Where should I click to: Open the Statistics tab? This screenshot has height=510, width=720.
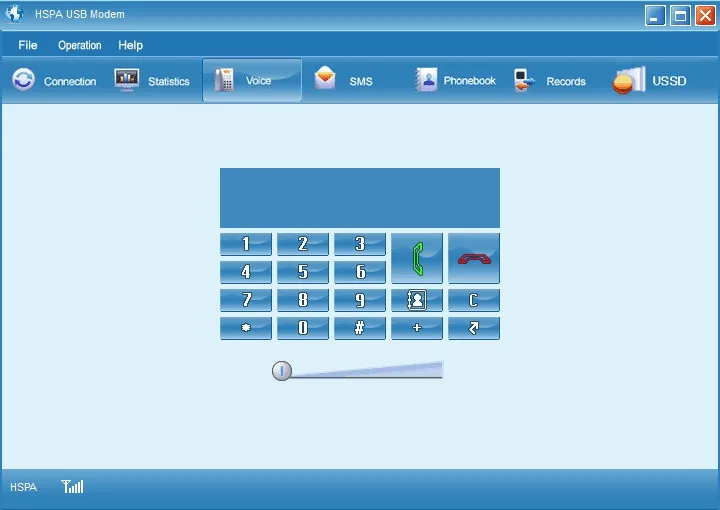point(152,81)
